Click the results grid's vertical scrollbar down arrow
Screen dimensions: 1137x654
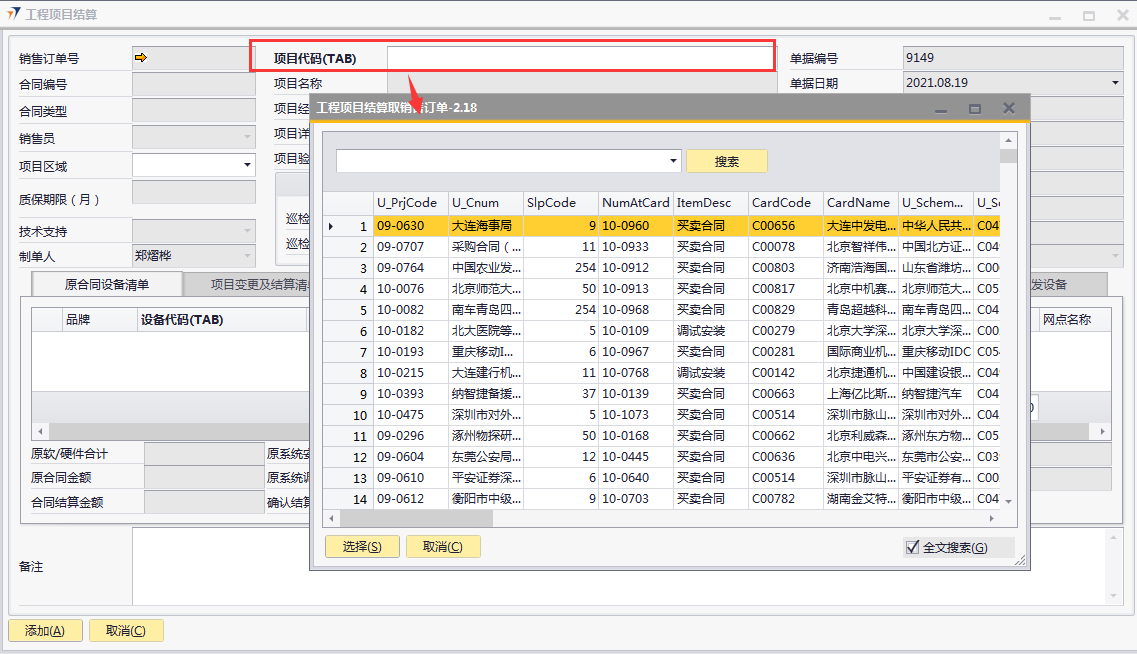click(x=1008, y=500)
